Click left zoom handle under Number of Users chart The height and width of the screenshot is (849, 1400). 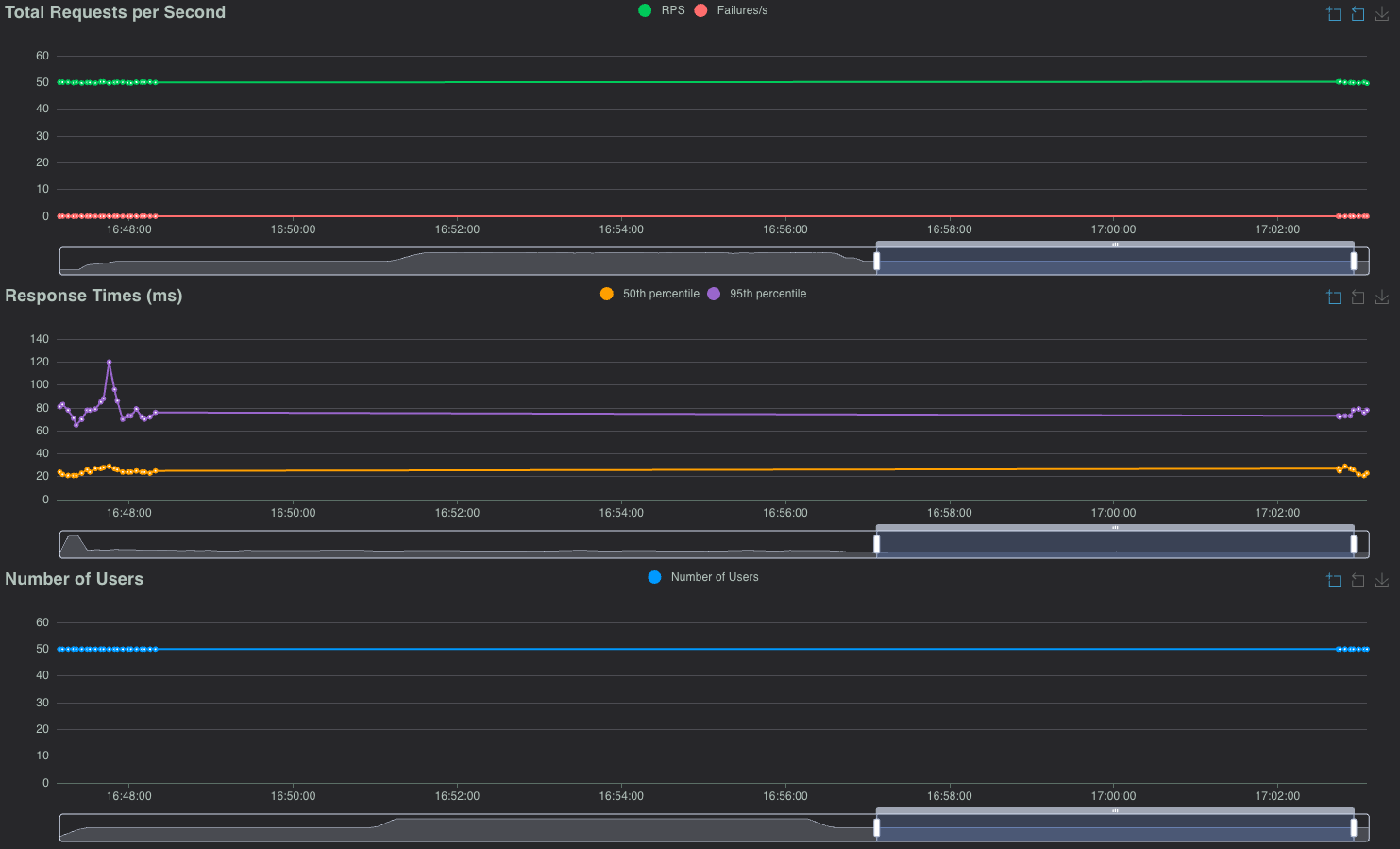point(876,828)
